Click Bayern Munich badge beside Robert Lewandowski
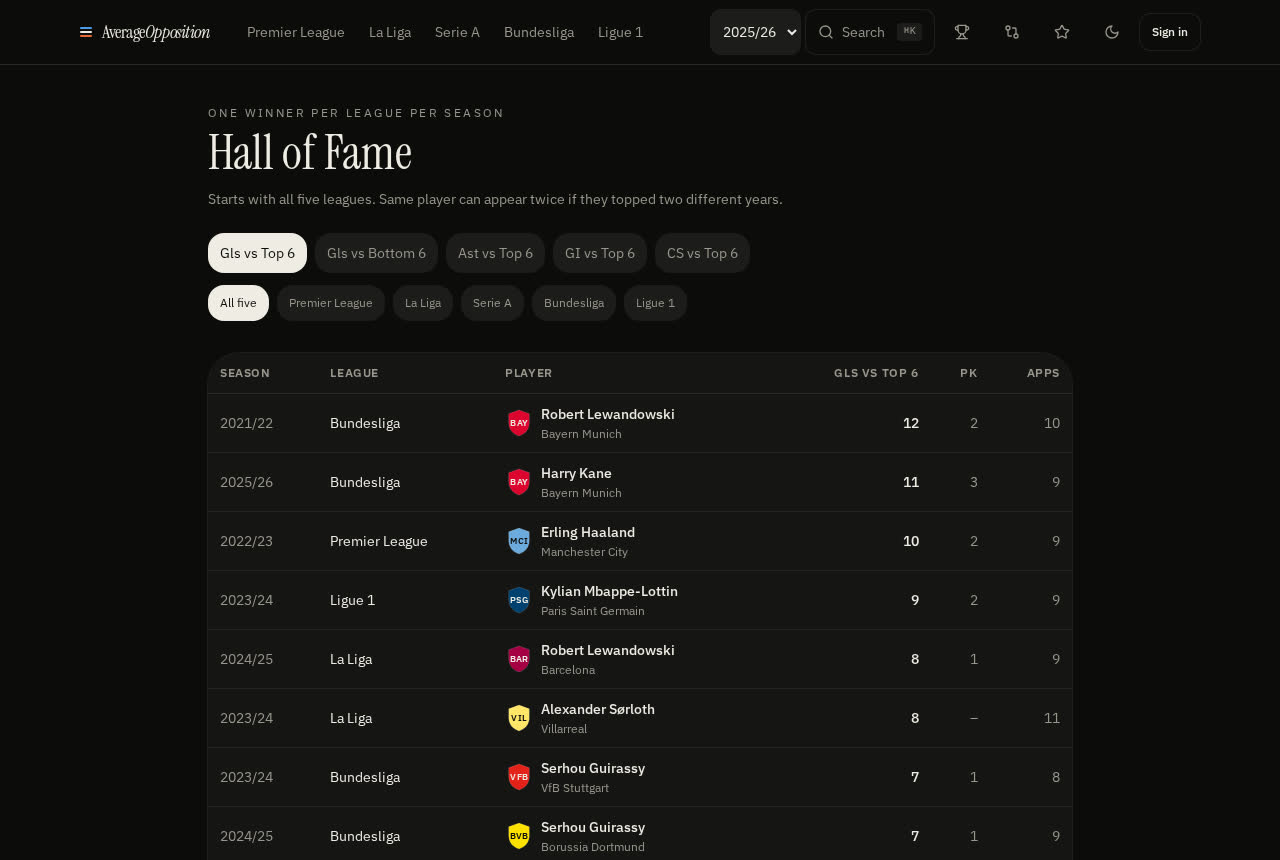The image size is (1280, 860). pos(519,423)
